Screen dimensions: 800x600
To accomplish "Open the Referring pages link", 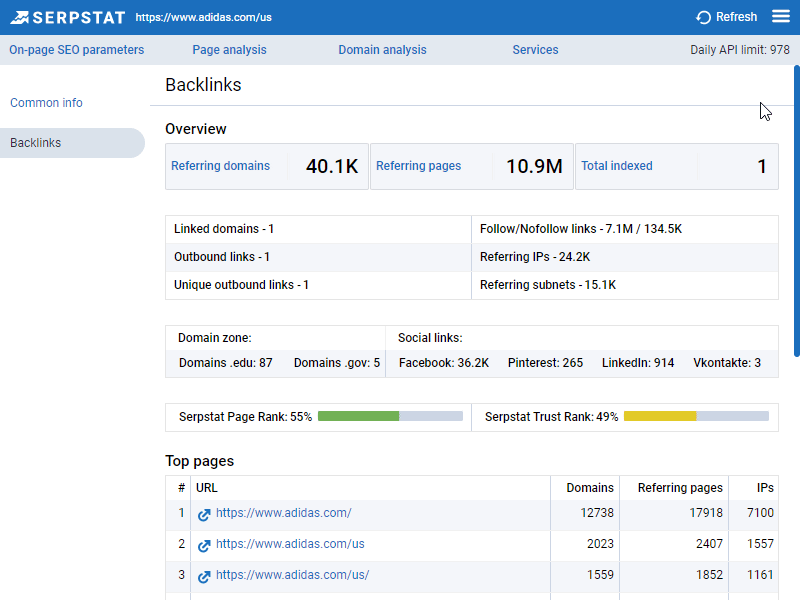I will click(418, 166).
